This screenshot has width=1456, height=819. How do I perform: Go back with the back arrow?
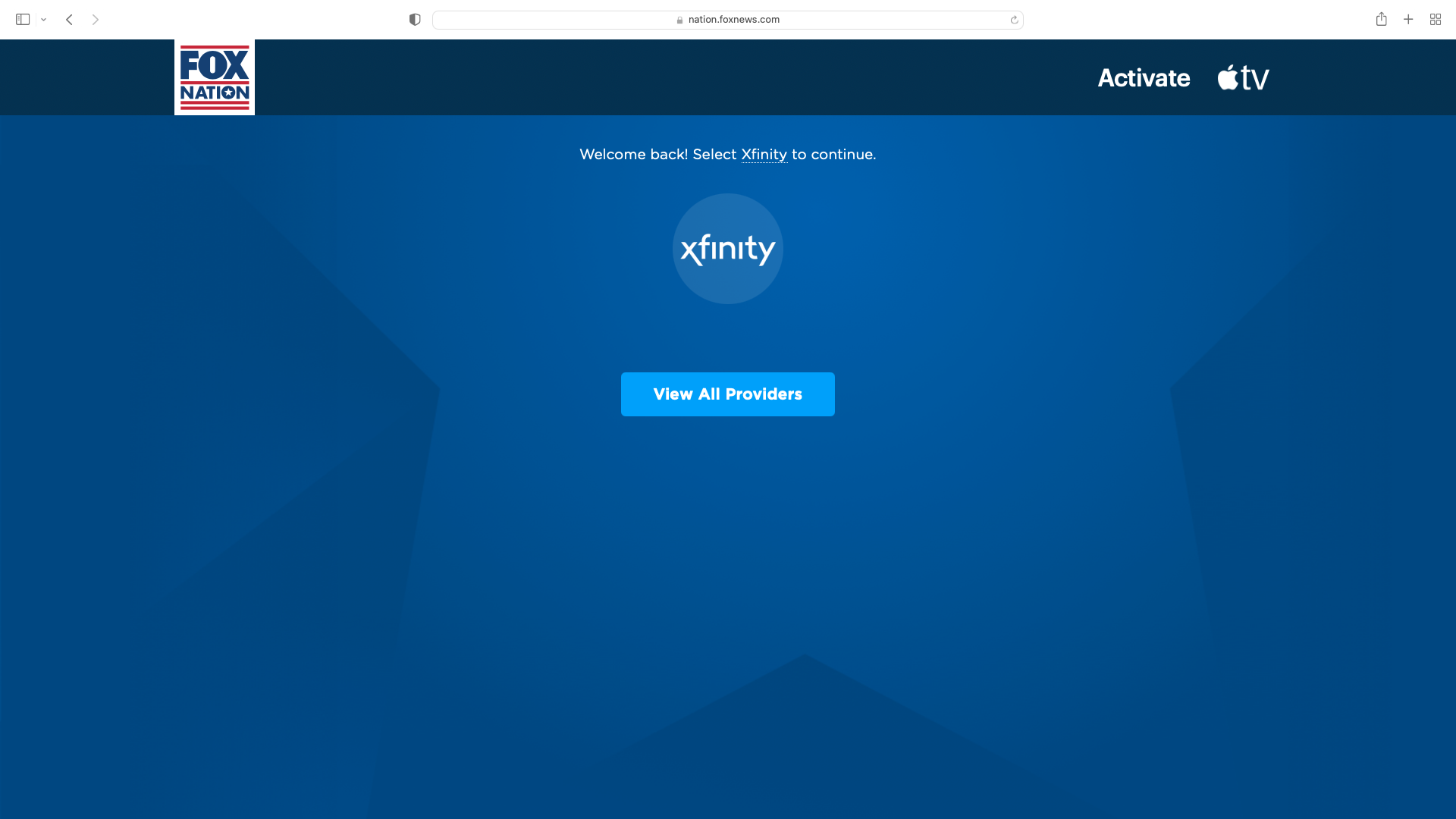pos(69,20)
